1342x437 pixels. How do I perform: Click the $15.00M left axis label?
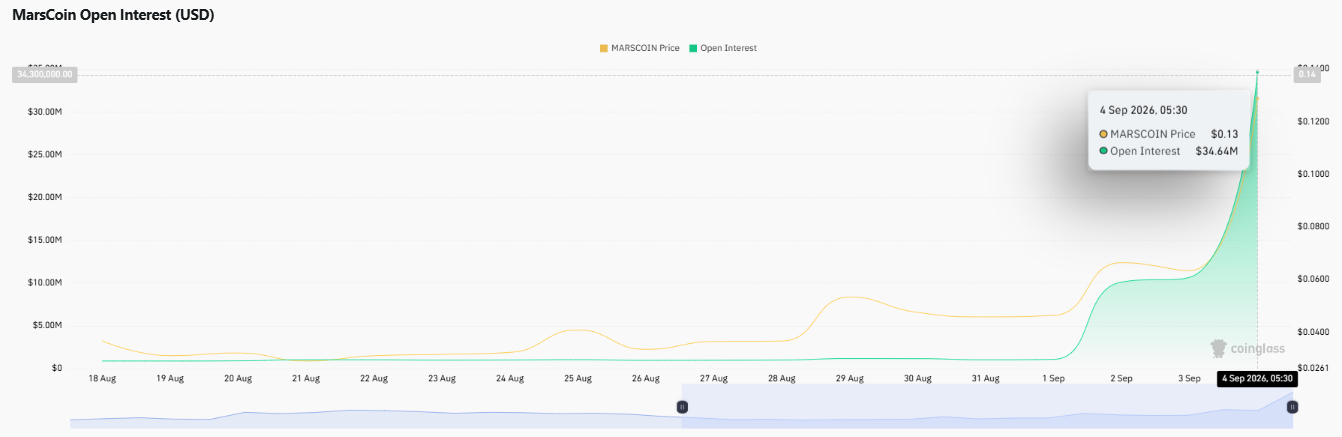click(45, 240)
